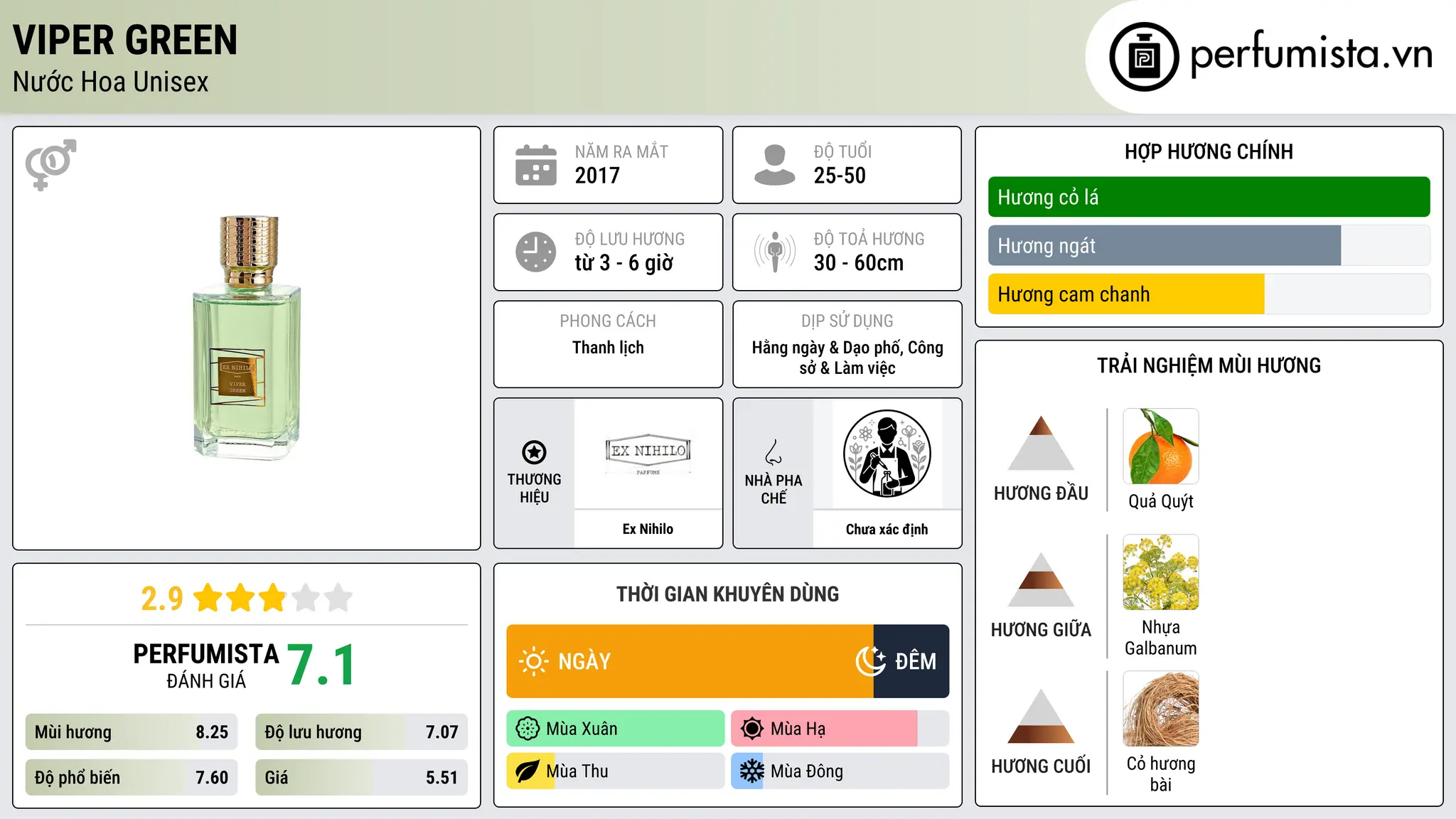Viewport: 1456px width, 819px height.
Task: Click the perfumista.vn logo icon
Action: click(1144, 57)
